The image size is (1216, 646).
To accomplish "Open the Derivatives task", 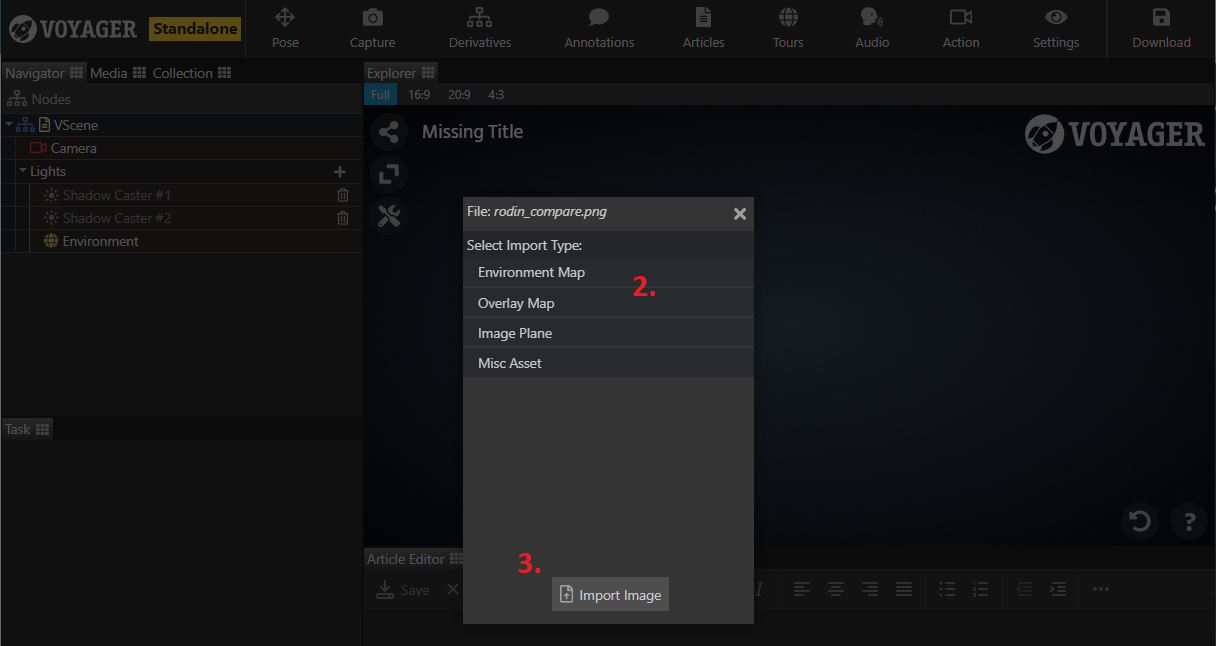I will [480, 28].
